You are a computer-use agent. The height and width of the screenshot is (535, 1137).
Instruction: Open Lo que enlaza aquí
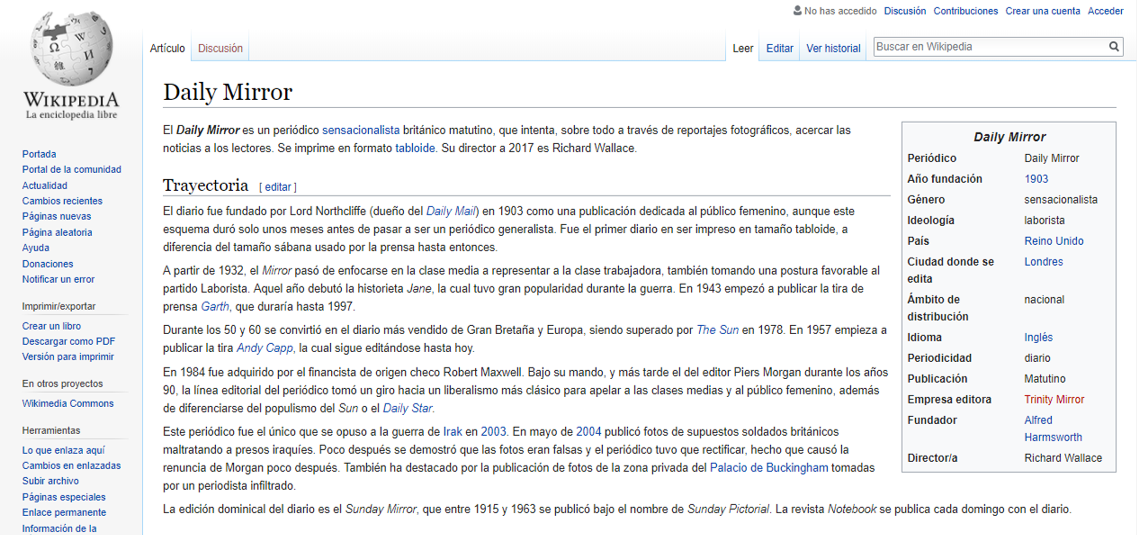point(62,450)
